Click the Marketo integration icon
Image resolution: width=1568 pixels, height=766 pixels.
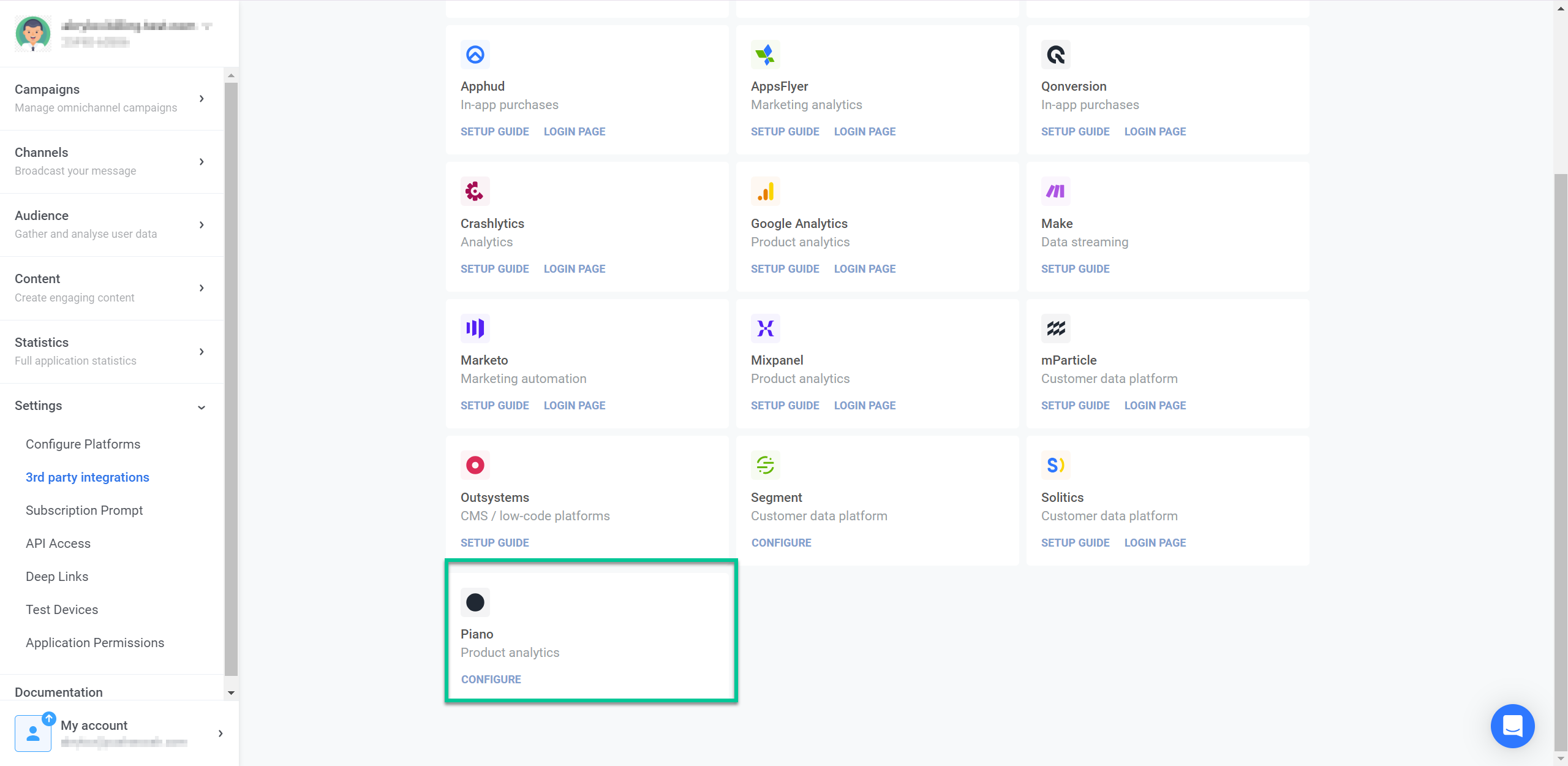coord(475,328)
